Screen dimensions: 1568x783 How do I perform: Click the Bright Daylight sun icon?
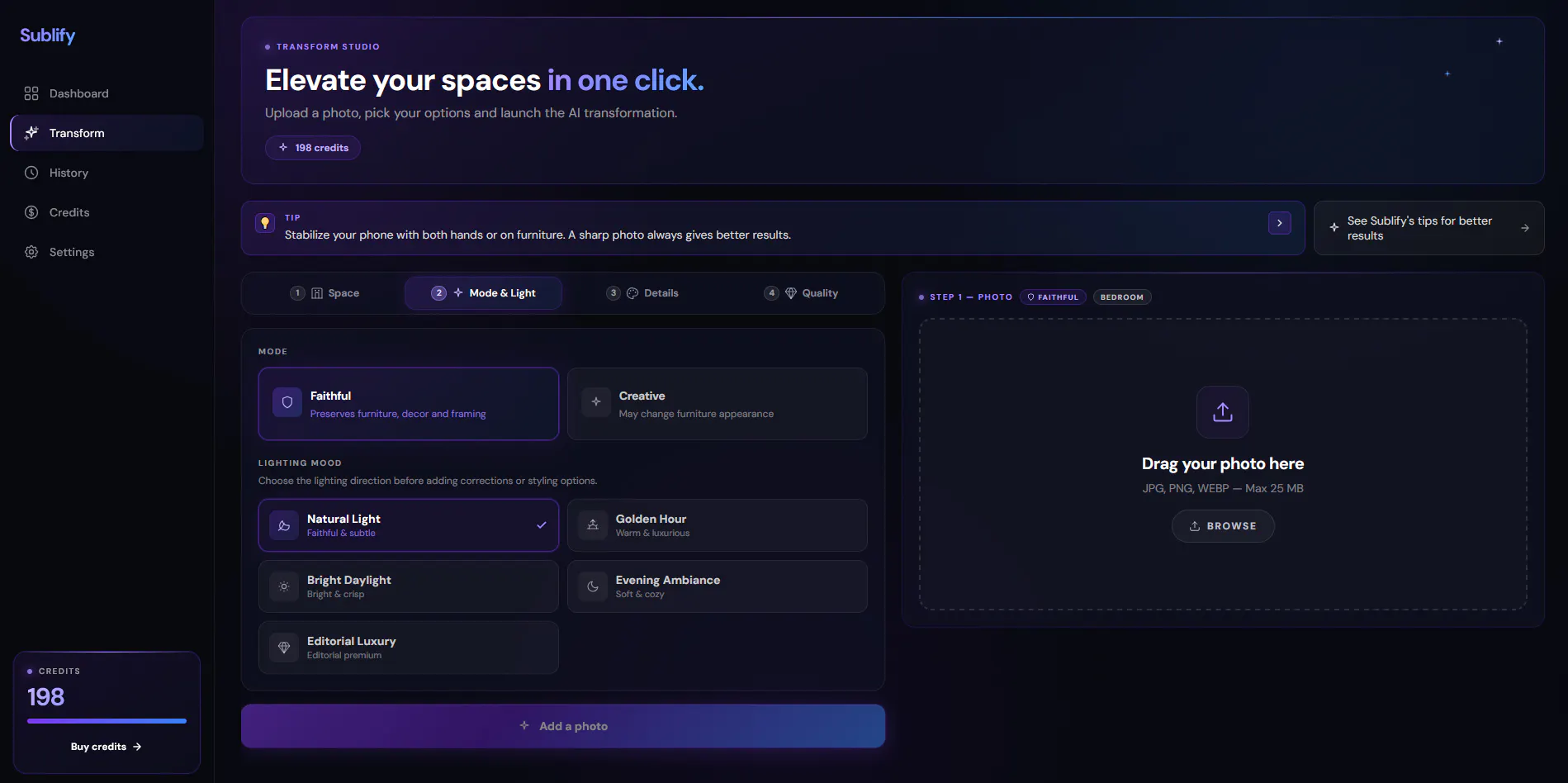(284, 586)
